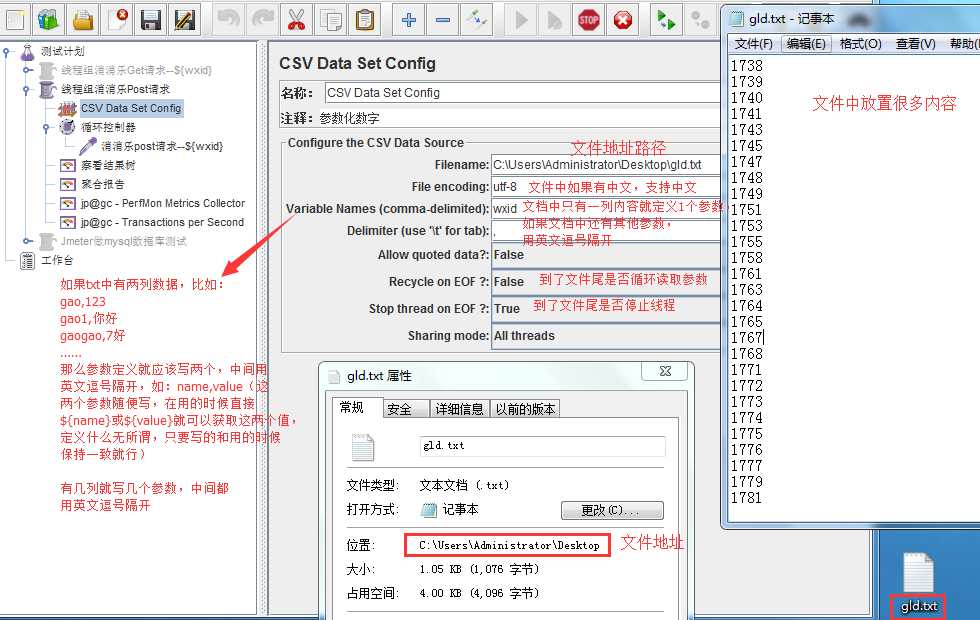Screen dimensions: 980x620
Task: Open the Recycle on EOF dropdown
Action: tap(606, 282)
